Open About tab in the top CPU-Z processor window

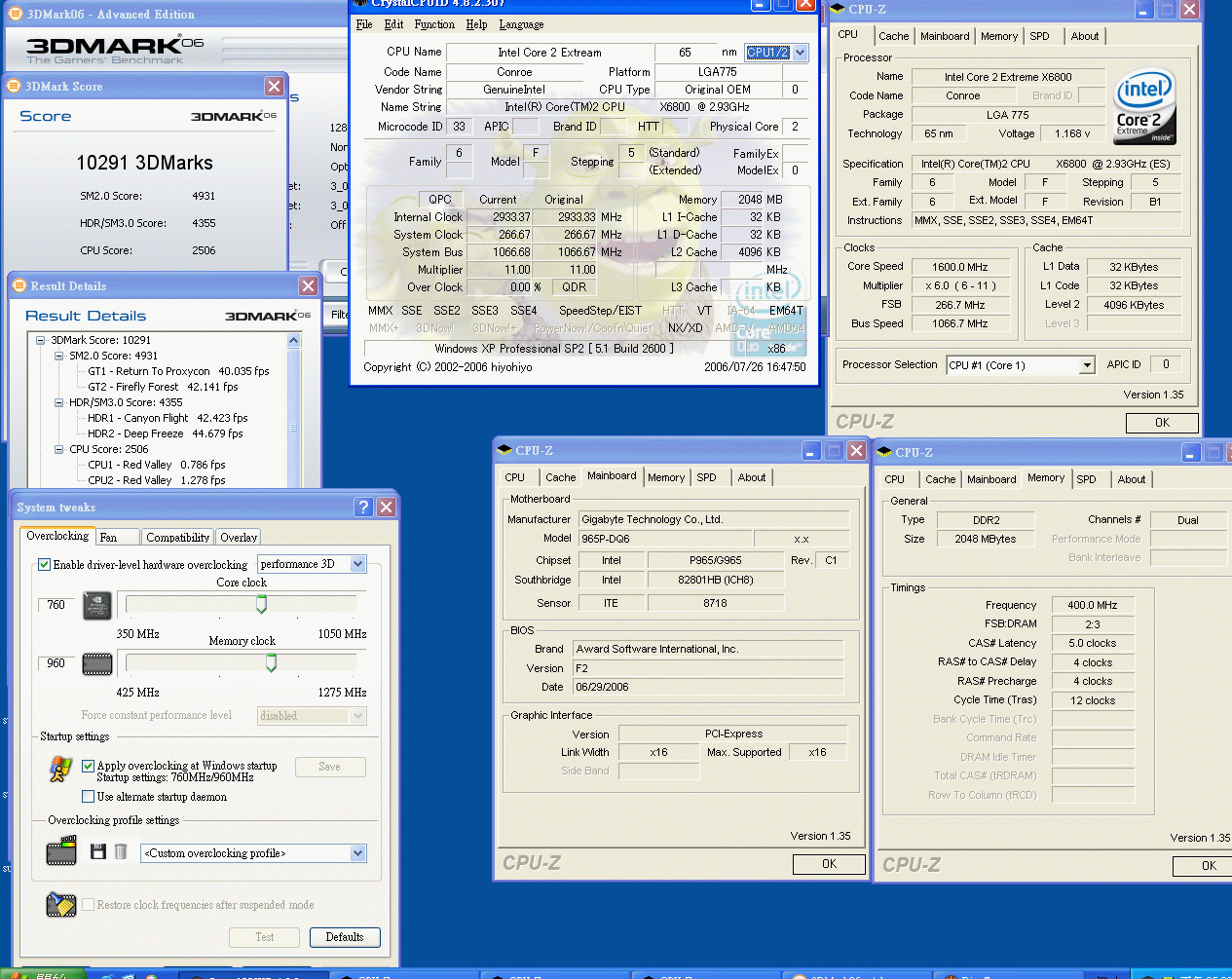pos(1084,36)
